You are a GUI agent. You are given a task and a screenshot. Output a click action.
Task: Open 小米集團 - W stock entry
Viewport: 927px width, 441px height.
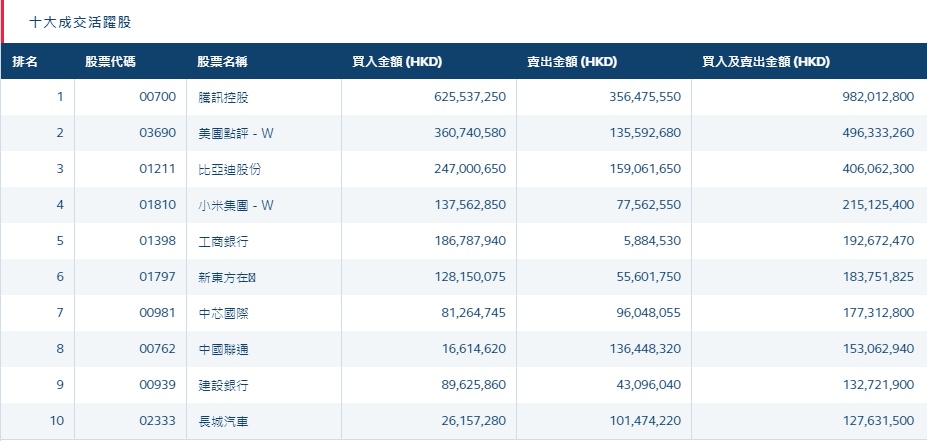236,206
